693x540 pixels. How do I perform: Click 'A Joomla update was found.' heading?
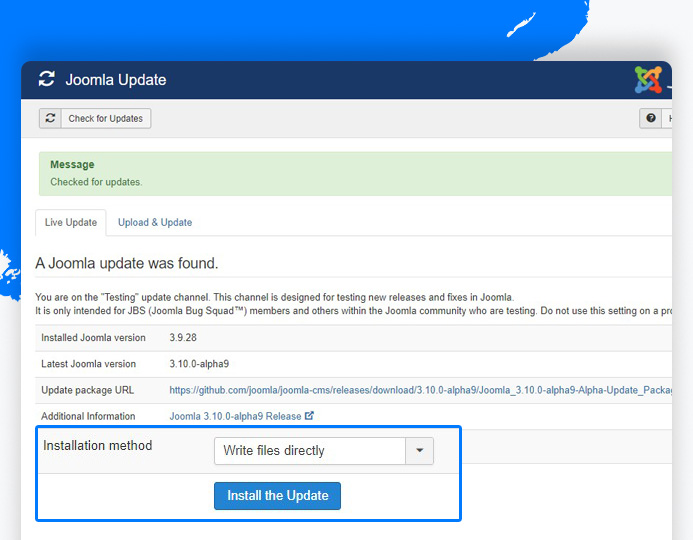(x=127, y=263)
